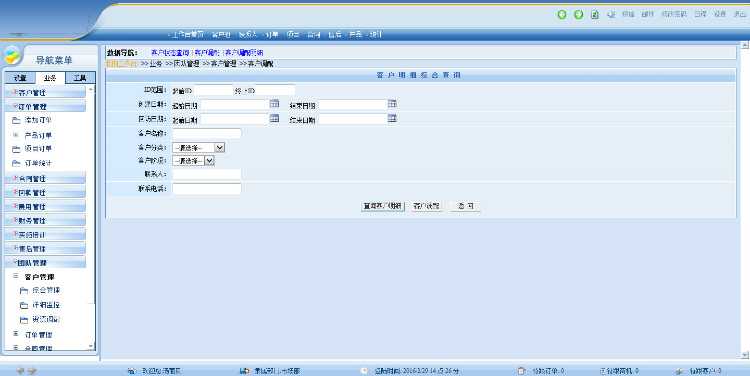This screenshot has height=376, width=750.
Task: Click the first blue link in 数据导航 bar
Action: 170,53
